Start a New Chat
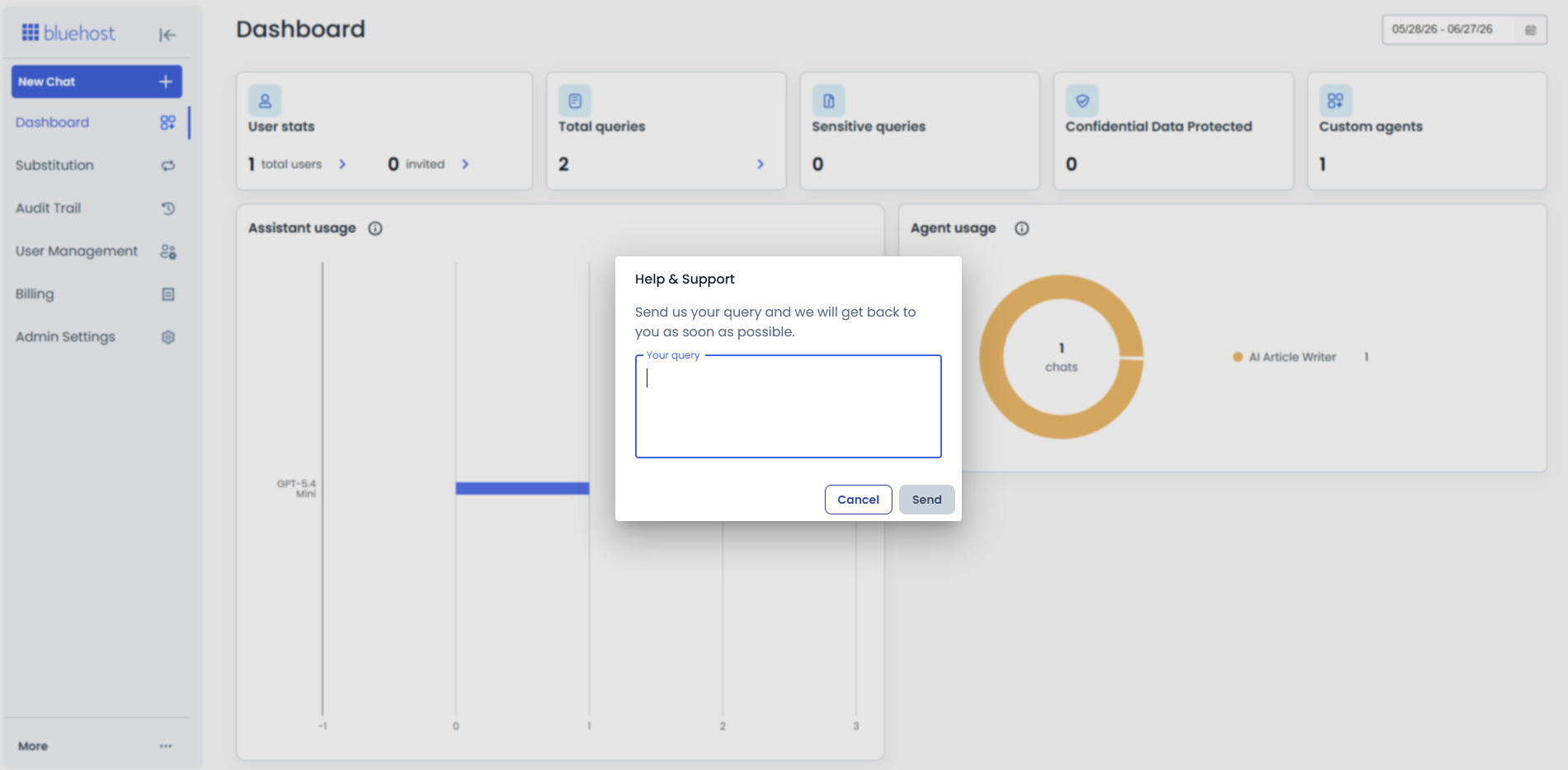The image size is (1568, 770). 97,82
